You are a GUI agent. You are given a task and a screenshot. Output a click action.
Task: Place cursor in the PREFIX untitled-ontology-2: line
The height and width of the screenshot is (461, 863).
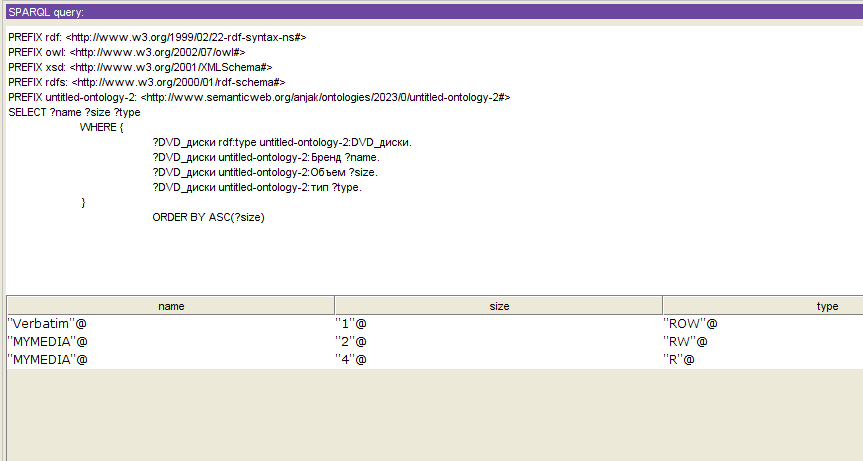pyautogui.click(x=259, y=97)
